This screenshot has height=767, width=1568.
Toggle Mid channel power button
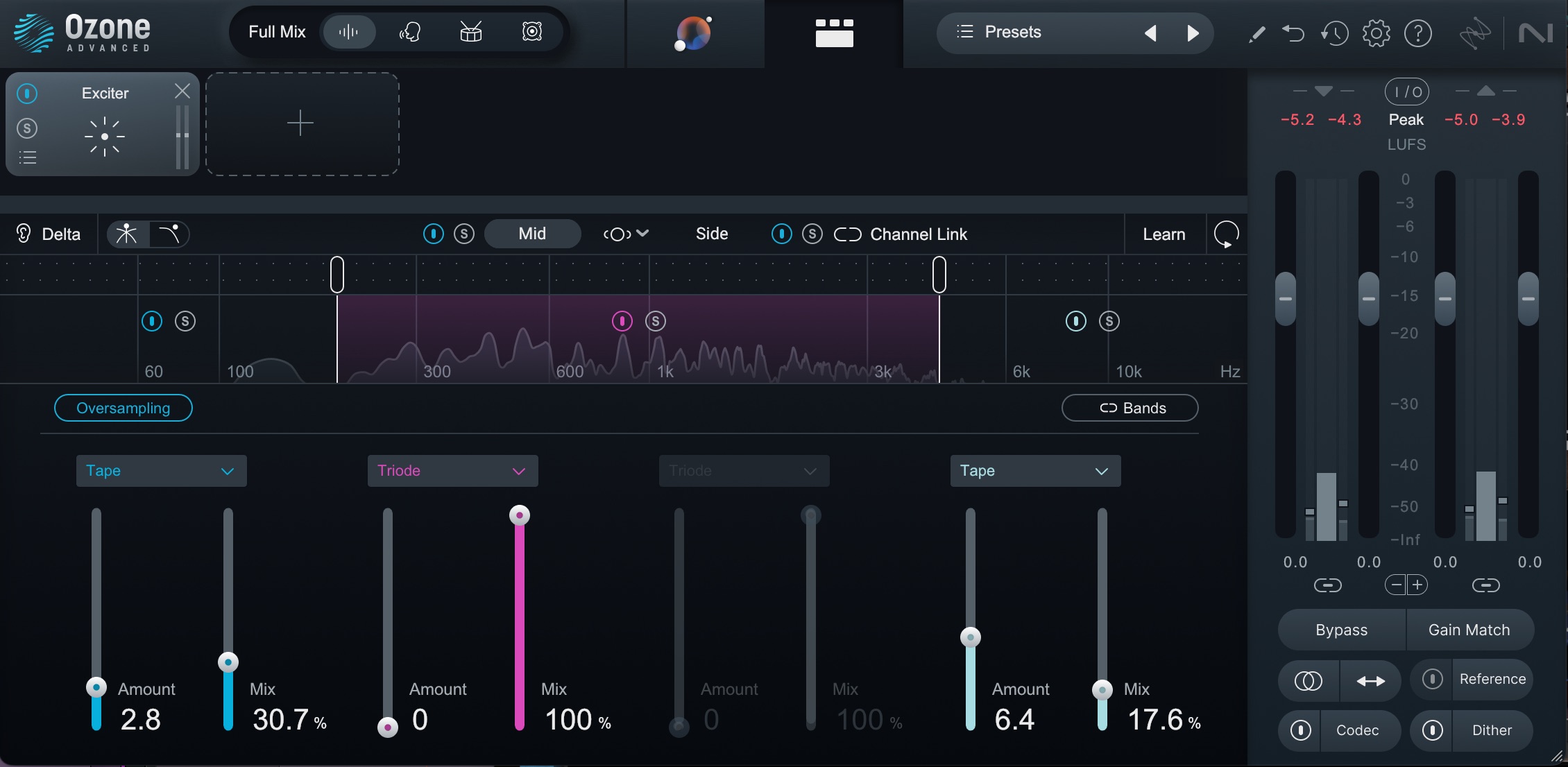[434, 234]
